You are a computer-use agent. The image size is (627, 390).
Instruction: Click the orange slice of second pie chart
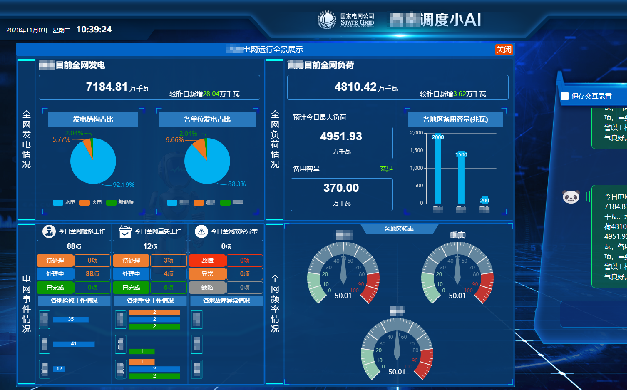click(201, 147)
